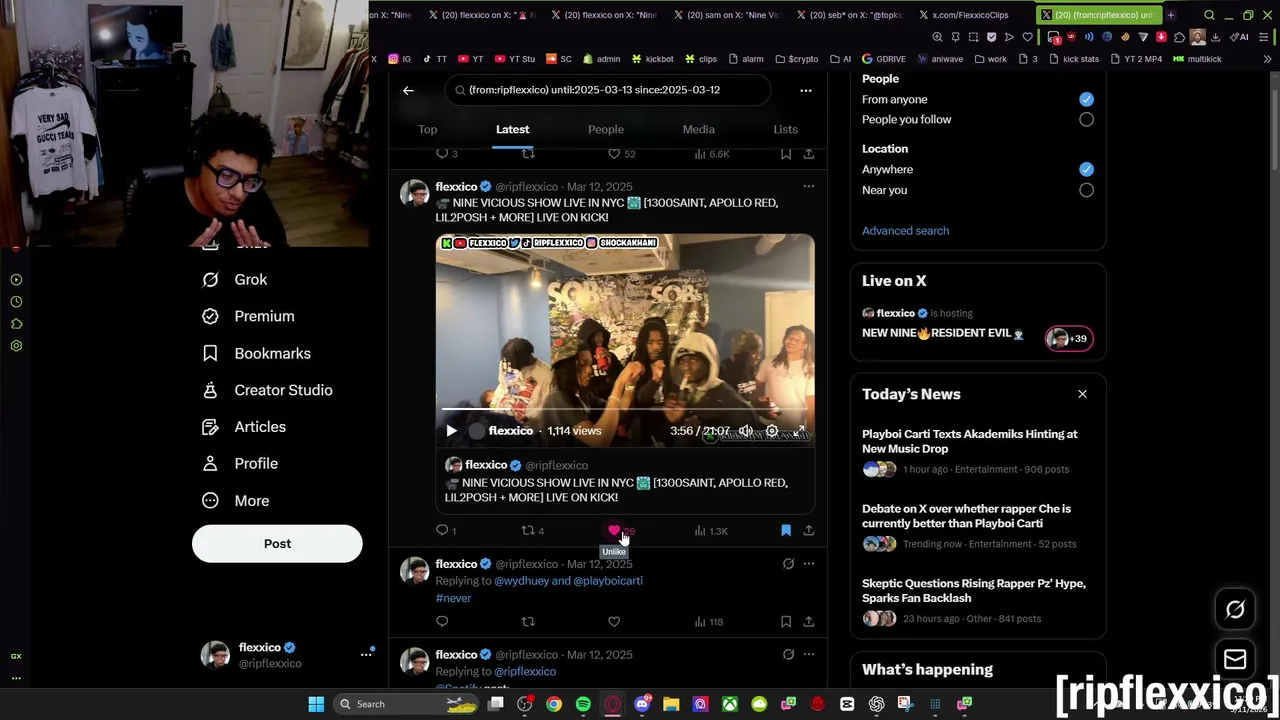The height and width of the screenshot is (720, 1280).
Task: Select People you follow radio option
Action: click(1086, 119)
